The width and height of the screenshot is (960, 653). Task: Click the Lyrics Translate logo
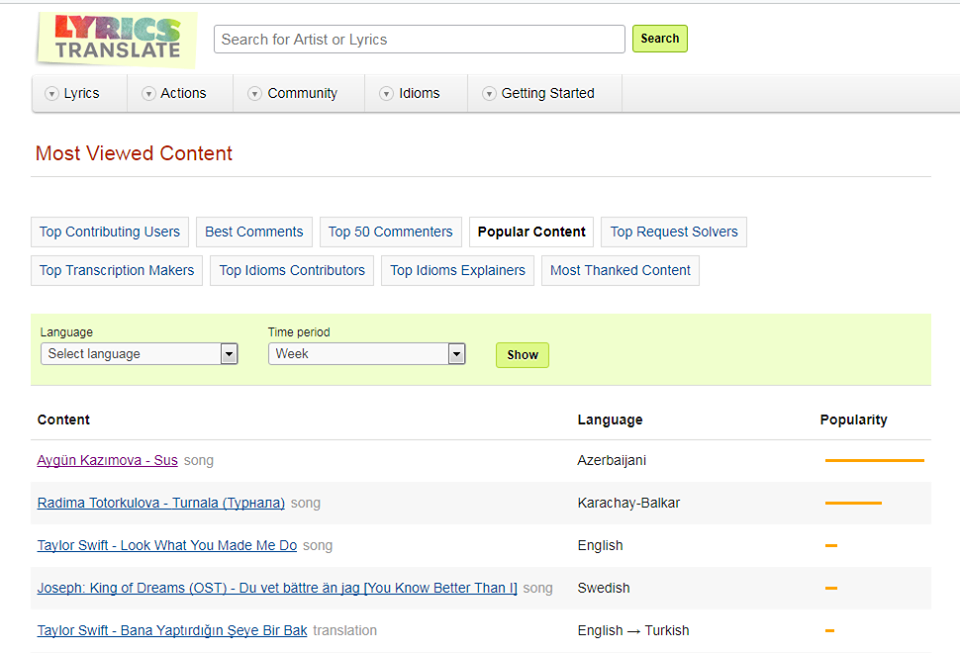coord(116,40)
